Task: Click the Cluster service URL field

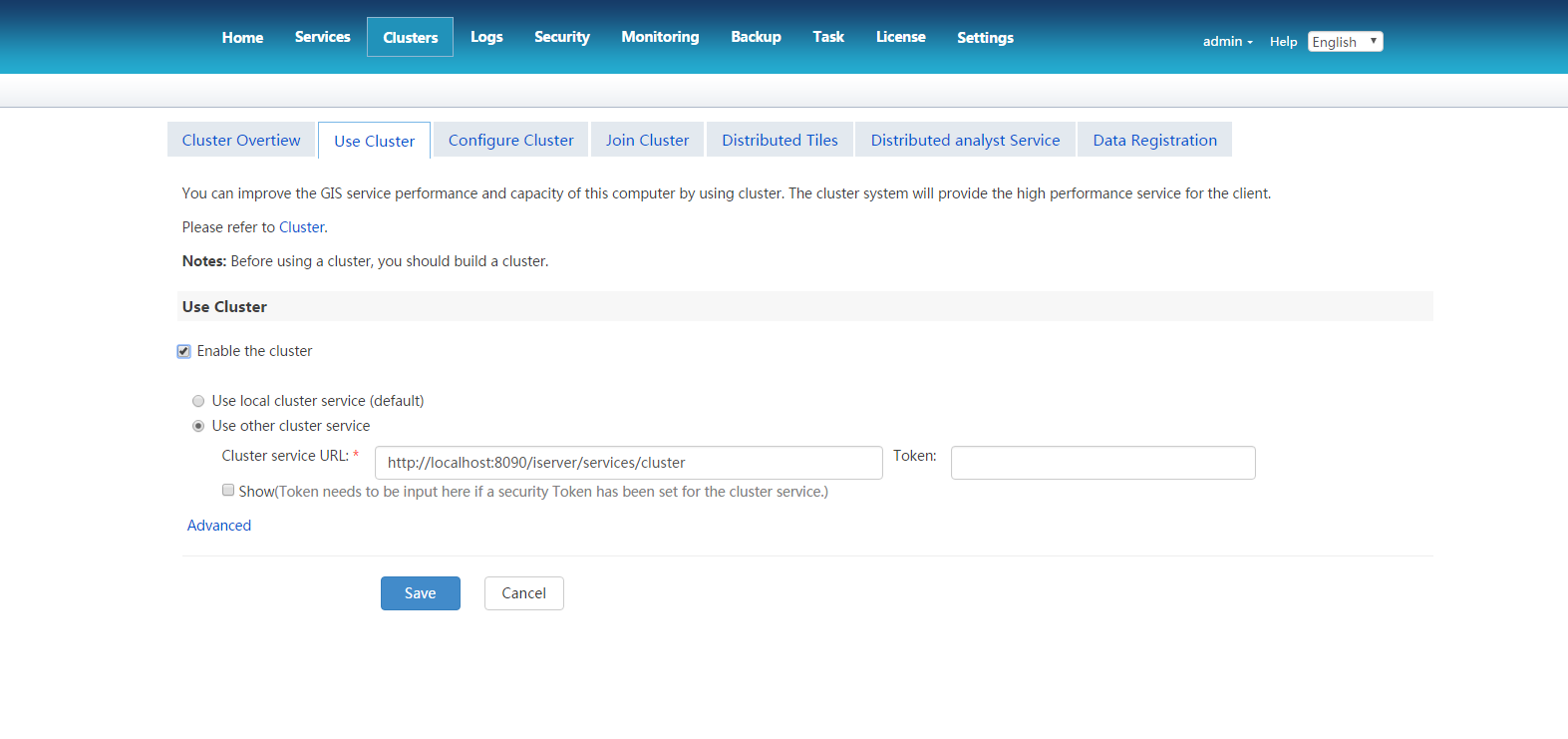Action: 628,463
